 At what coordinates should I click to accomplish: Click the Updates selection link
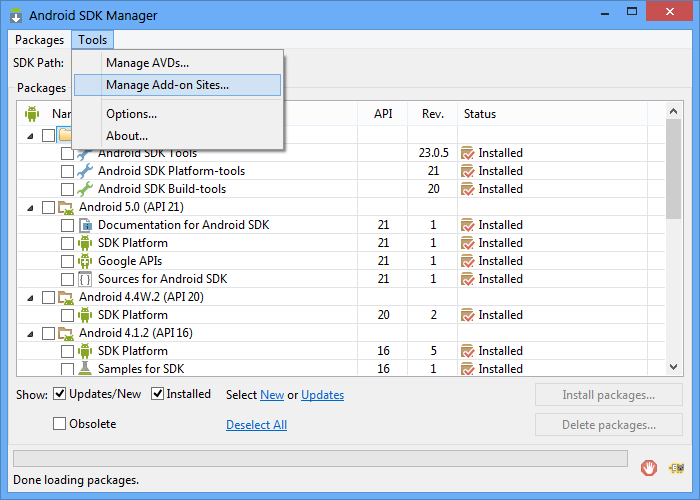pyautogui.click(x=322, y=395)
